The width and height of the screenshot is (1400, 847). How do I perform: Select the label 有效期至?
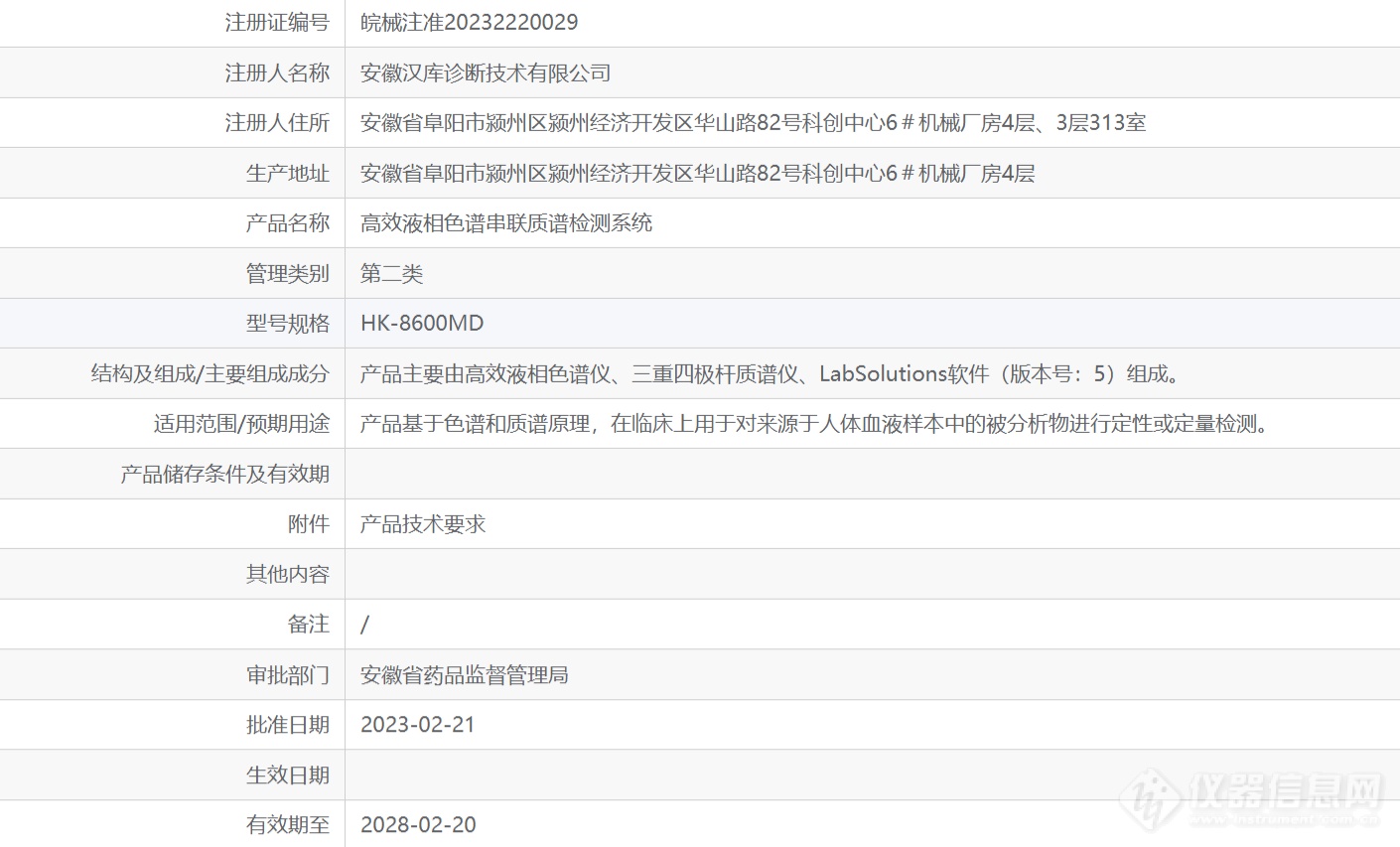[x=288, y=824]
